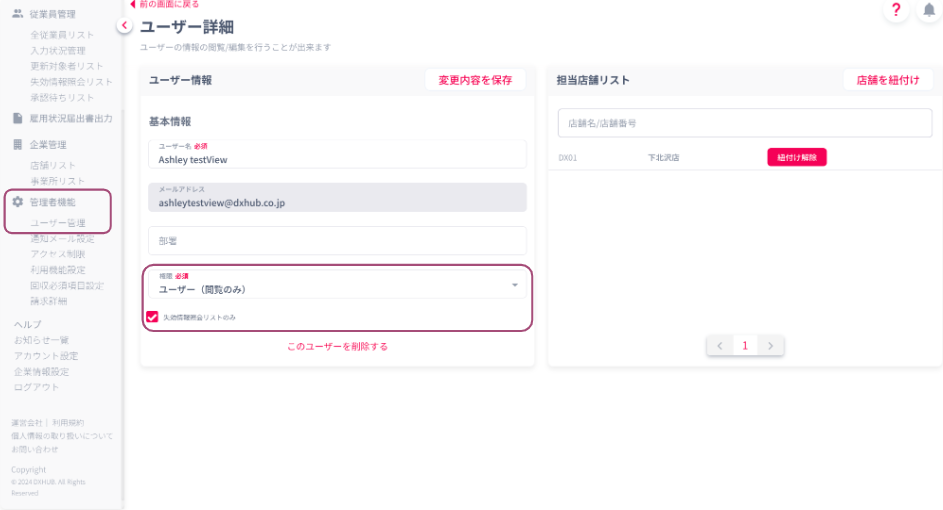Uncheck the 失効情報照会リストのみ checkbox
Image resolution: width=943 pixels, height=510 pixels.
pos(152,317)
